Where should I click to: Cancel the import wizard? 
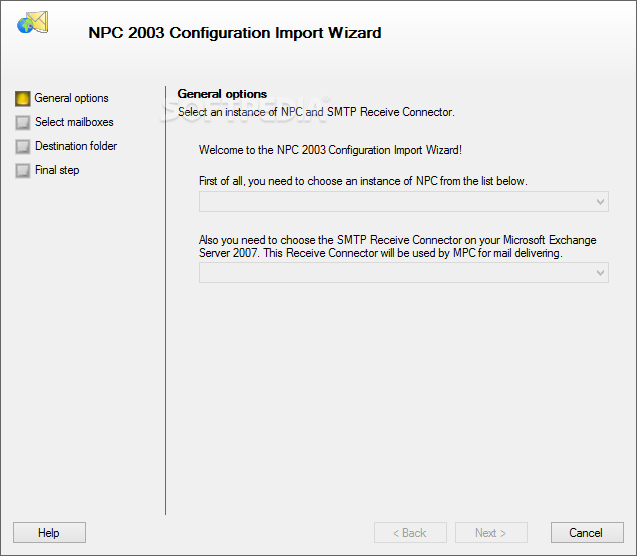pyautogui.click(x=587, y=532)
